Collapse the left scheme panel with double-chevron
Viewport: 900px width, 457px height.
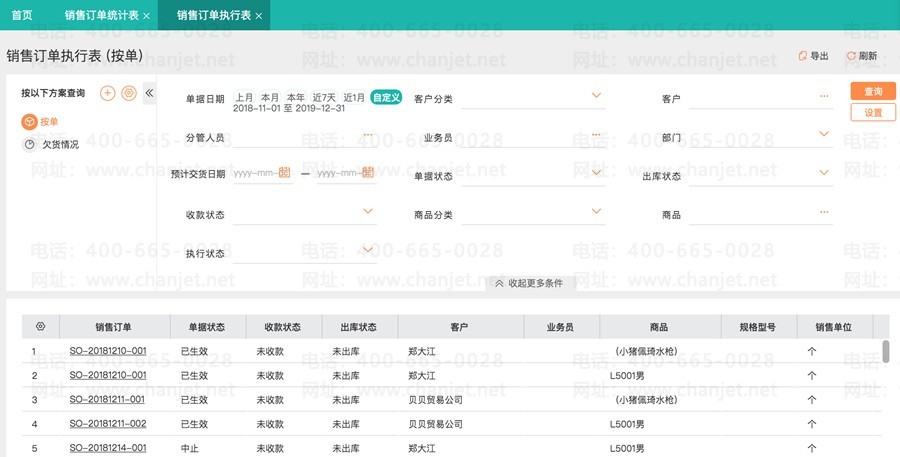point(149,93)
